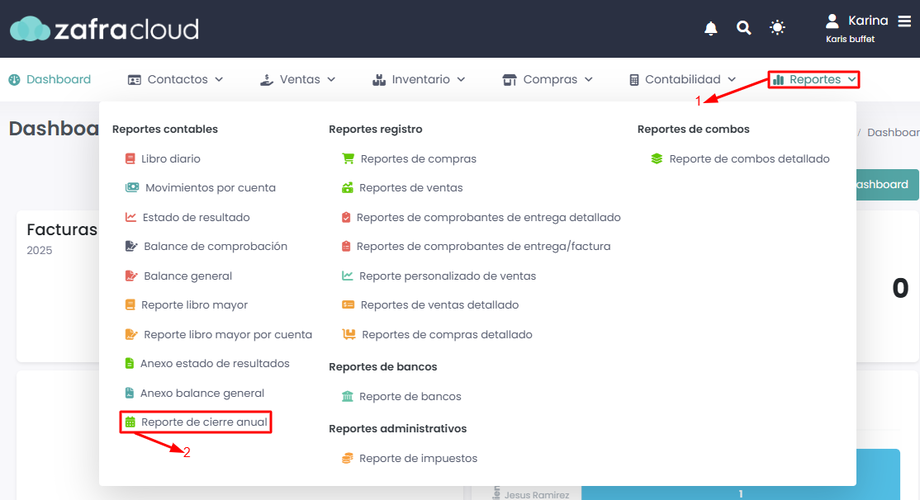The height and width of the screenshot is (500, 920).
Task: Click Anexo estado de resultados file icon
Action: click(130, 364)
